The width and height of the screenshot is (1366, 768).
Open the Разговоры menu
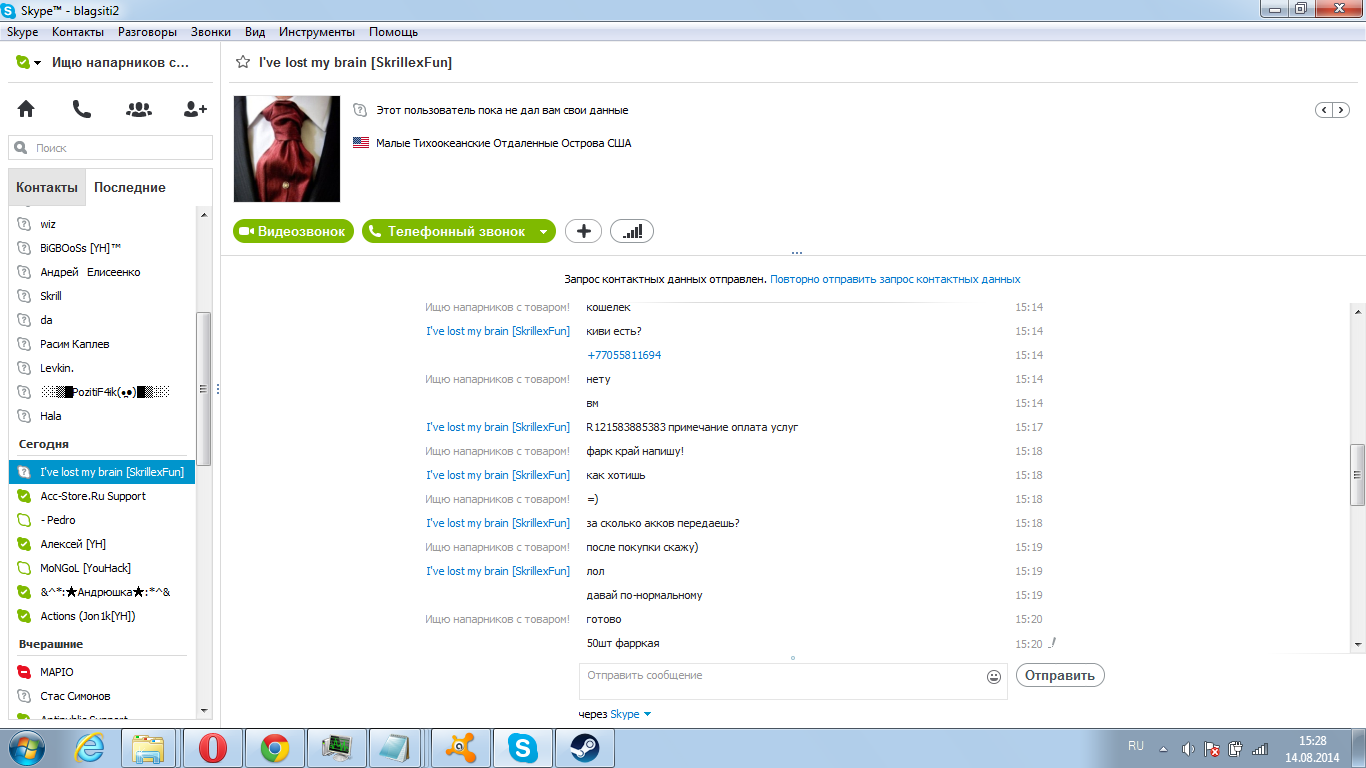pos(147,32)
